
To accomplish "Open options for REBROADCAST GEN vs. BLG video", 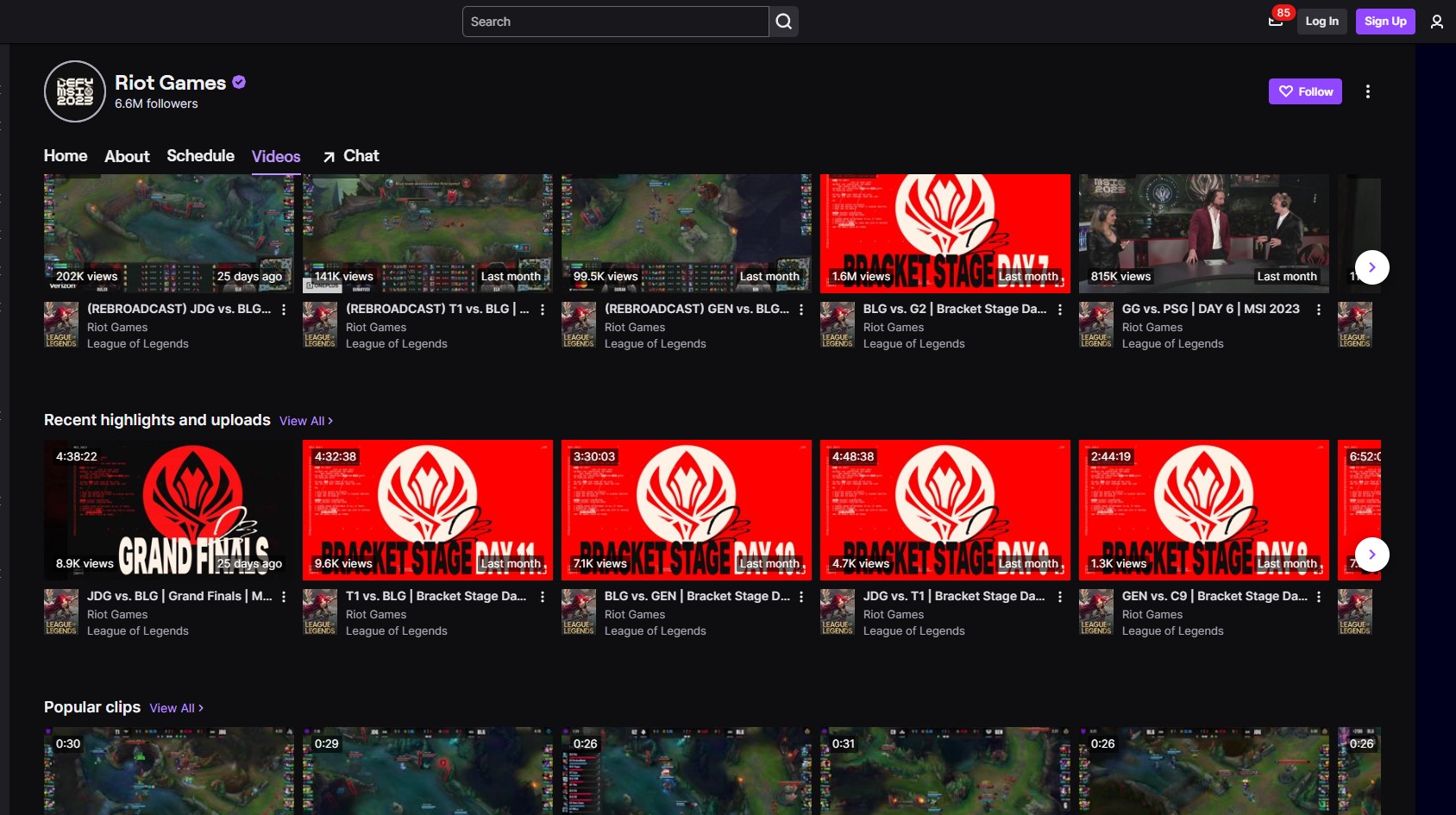I will point(801,310).
